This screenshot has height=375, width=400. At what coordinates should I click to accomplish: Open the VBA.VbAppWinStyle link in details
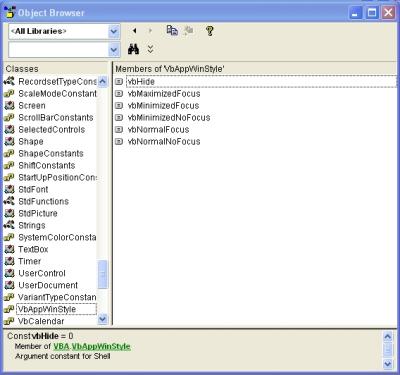coord(92,346)
